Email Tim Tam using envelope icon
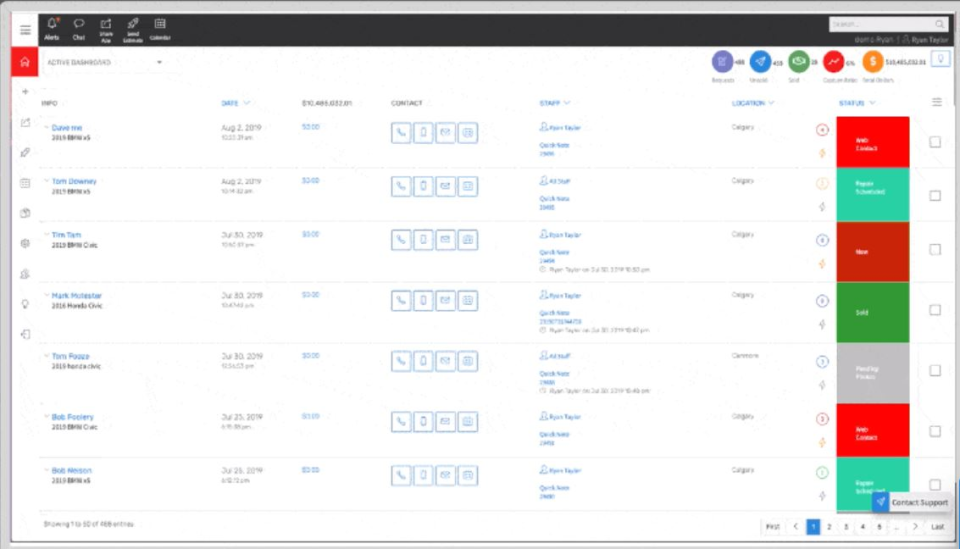Screen dimensions: 960x549 [445, 240]
